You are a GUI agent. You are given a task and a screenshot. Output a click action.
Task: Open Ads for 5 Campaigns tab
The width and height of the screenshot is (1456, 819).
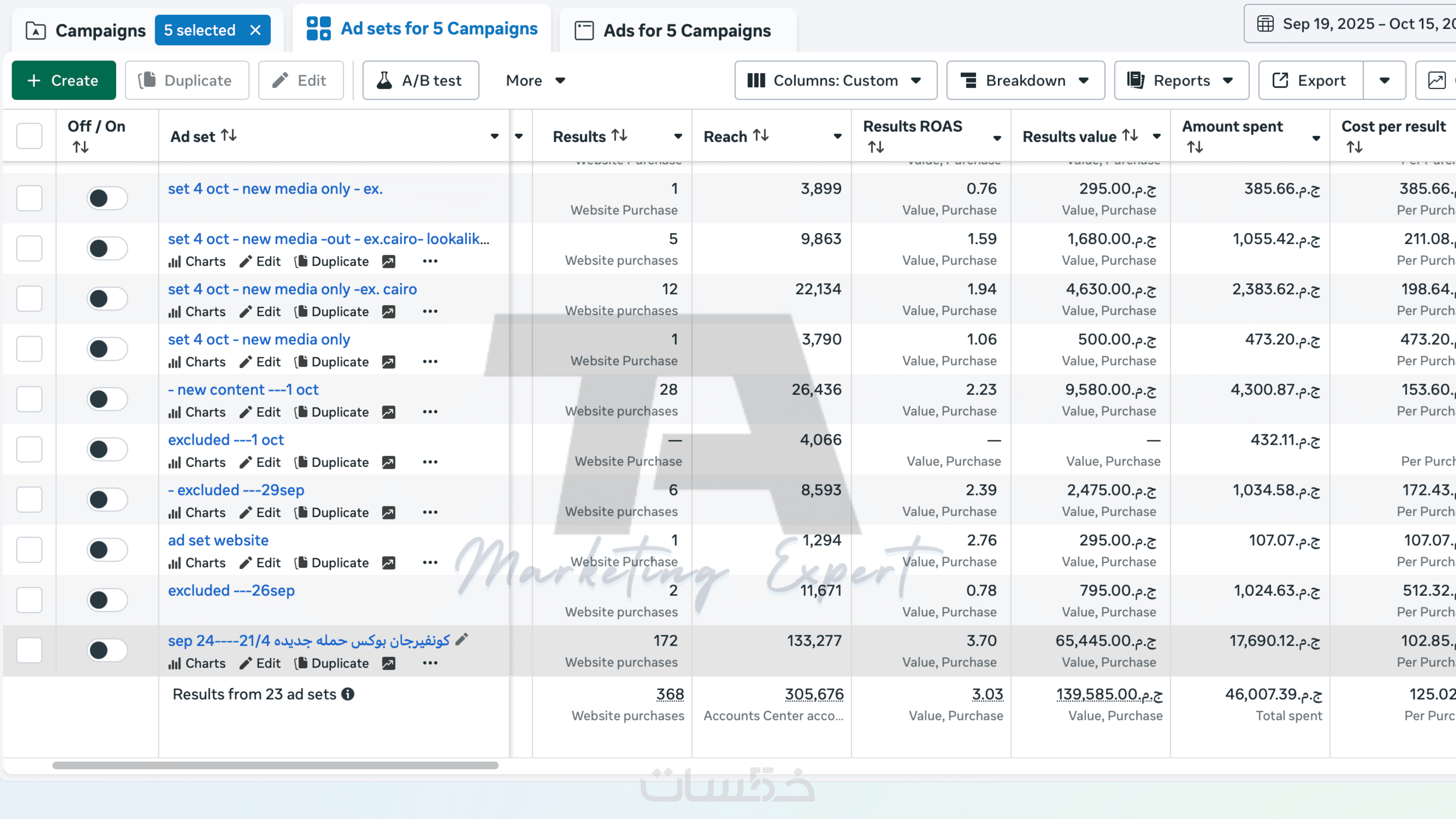(673, 30)
